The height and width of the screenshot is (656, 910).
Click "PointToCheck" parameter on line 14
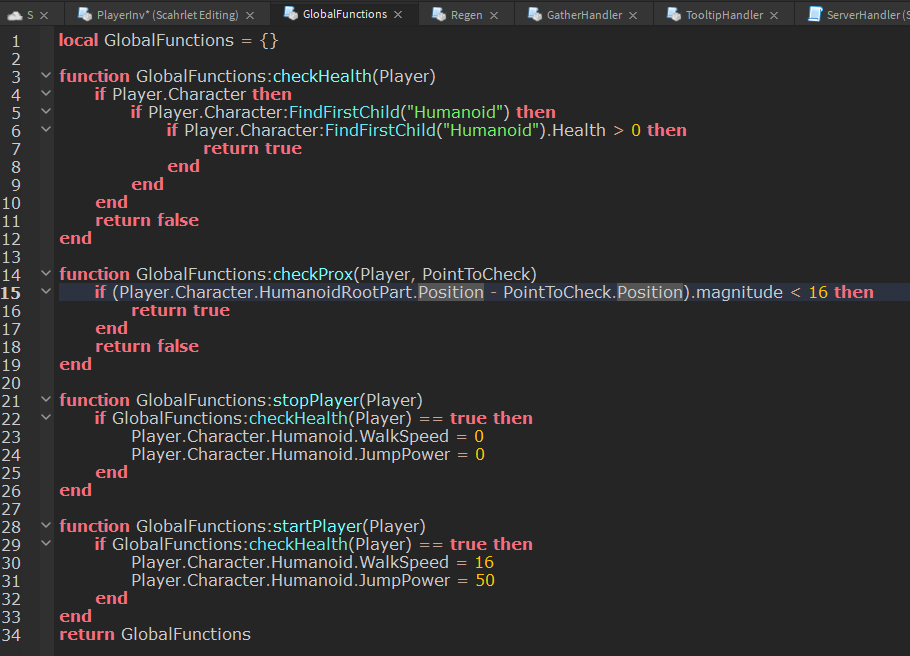(x=476, y=274)
